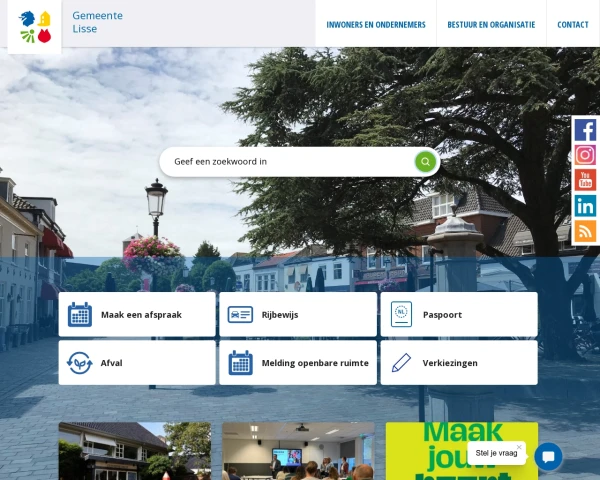Open the Paspoort tile
The image size is (600, 480).
pyautogui.click(x=459, y=314)
